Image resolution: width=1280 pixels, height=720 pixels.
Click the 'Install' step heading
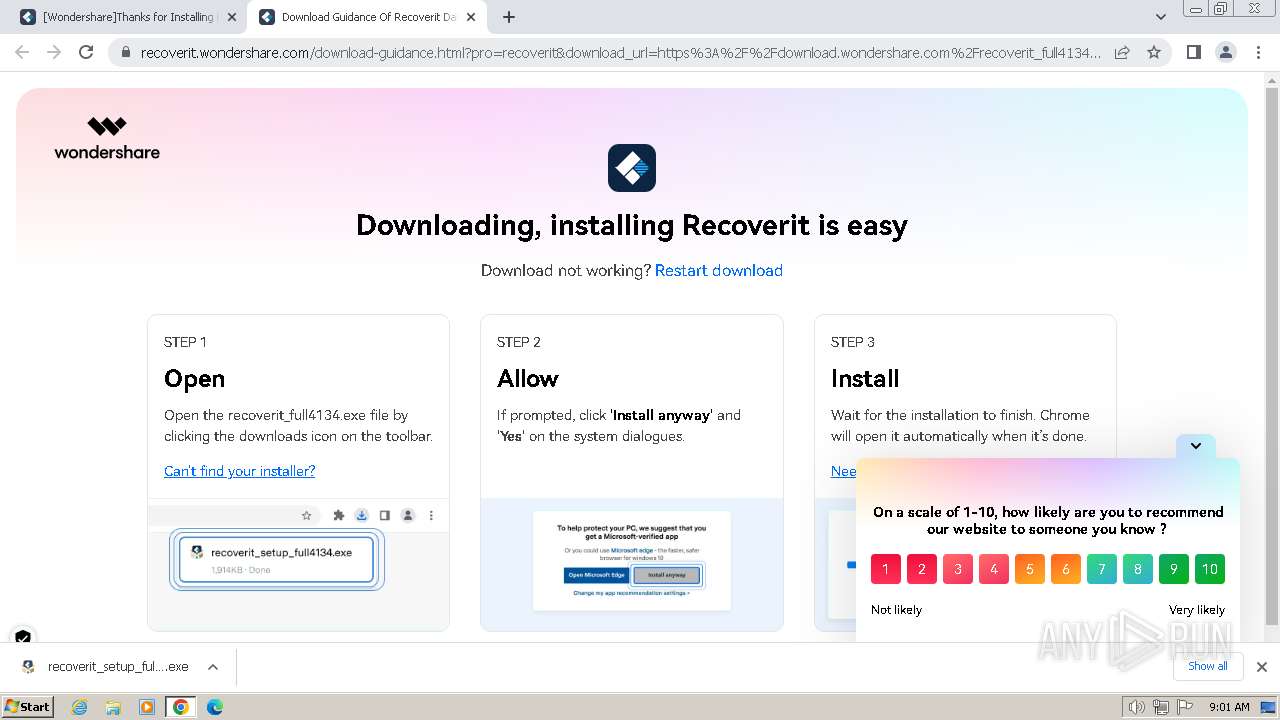click(865, 379)
